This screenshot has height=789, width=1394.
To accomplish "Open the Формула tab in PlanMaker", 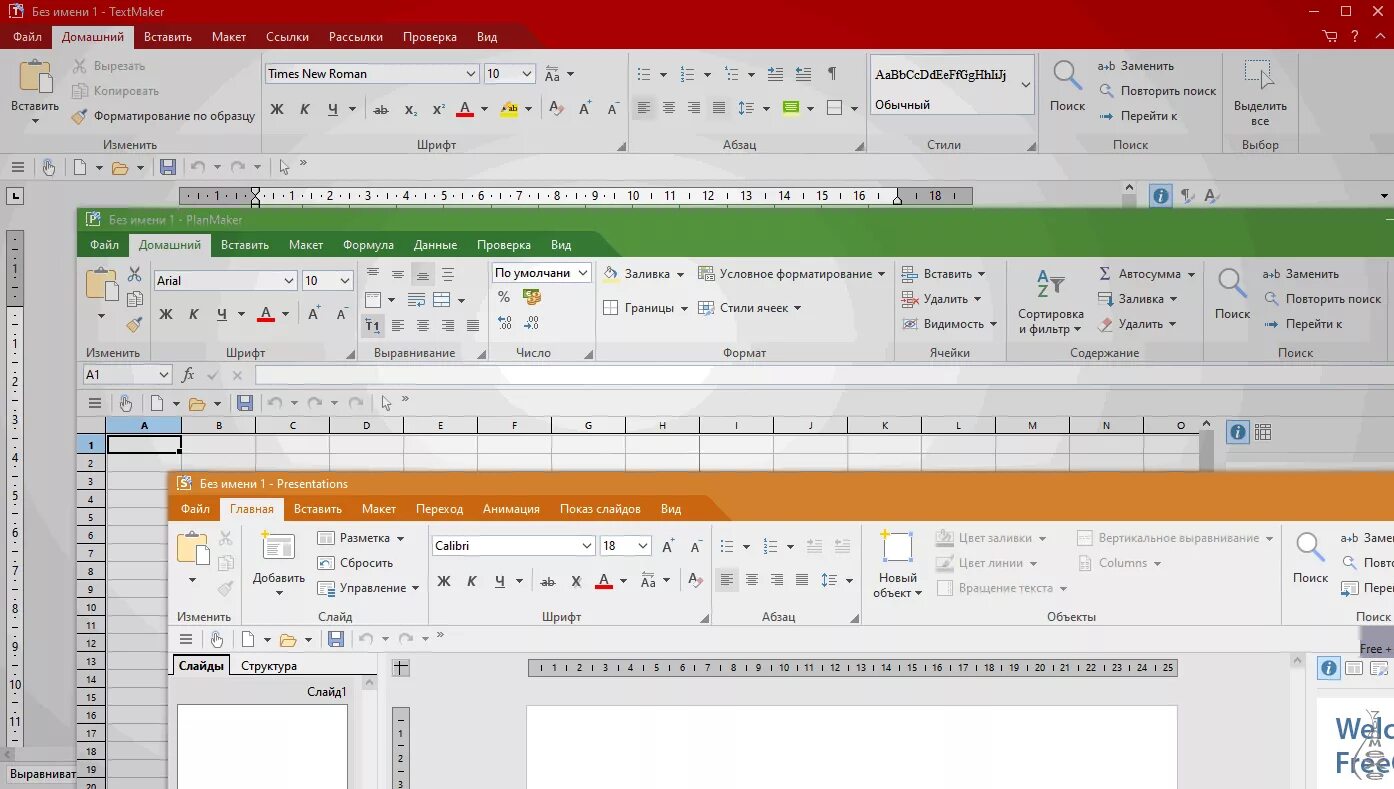I will coord(368,245).
